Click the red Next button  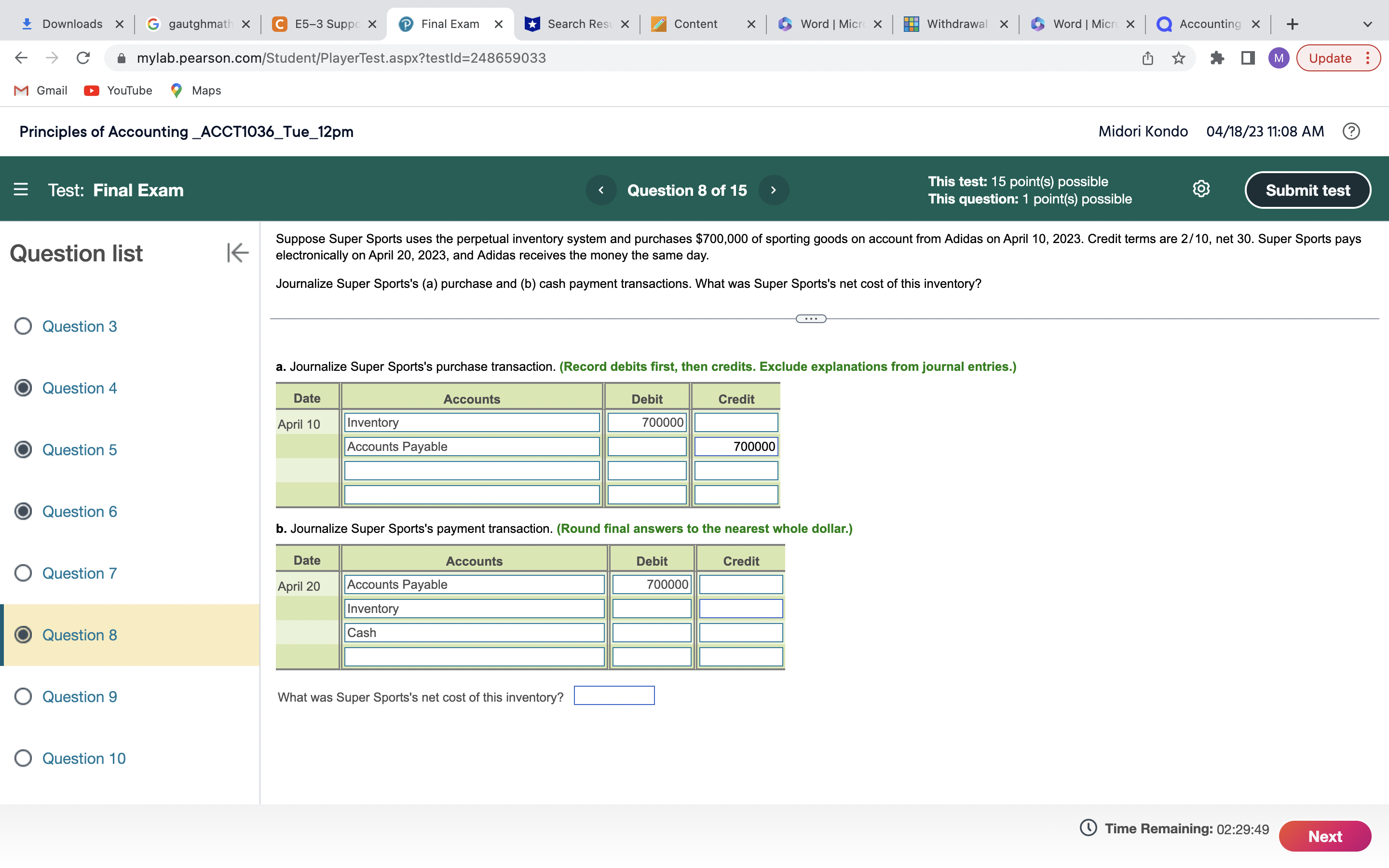click(1325, 836)
